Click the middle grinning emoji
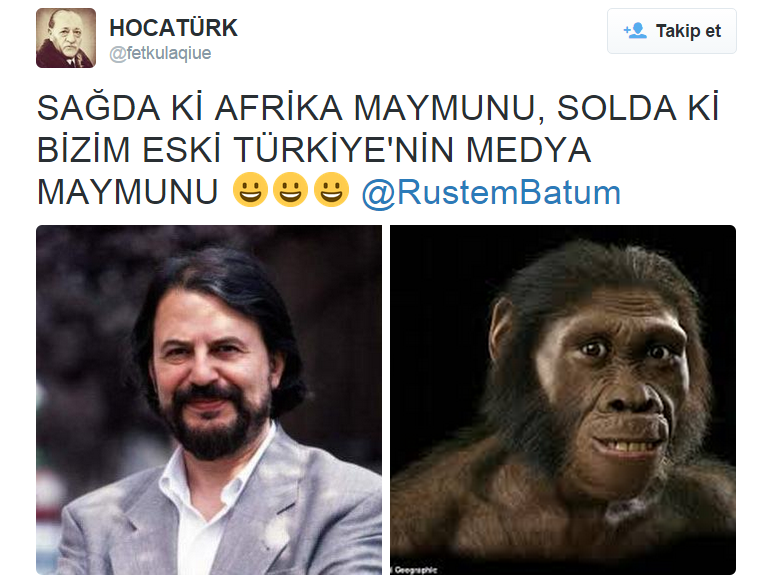 (290, 189)
